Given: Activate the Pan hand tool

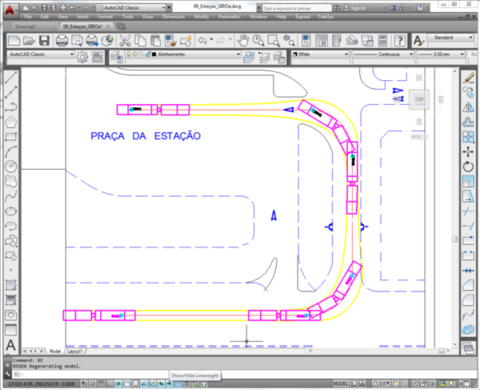Looking at the screenshot, I should [x=243, y=41].
